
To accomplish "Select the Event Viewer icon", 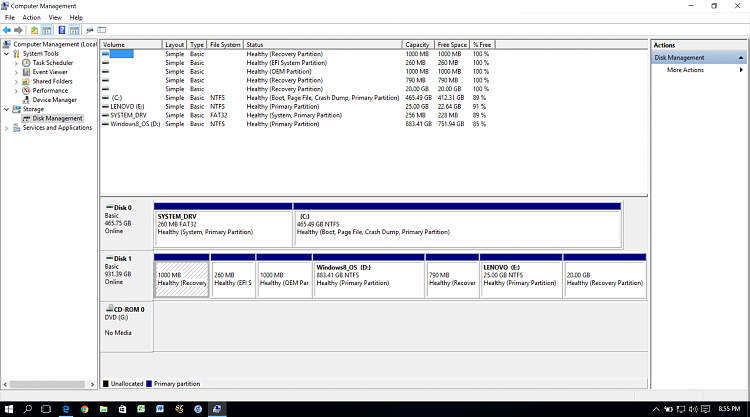I will pos(26,72).
